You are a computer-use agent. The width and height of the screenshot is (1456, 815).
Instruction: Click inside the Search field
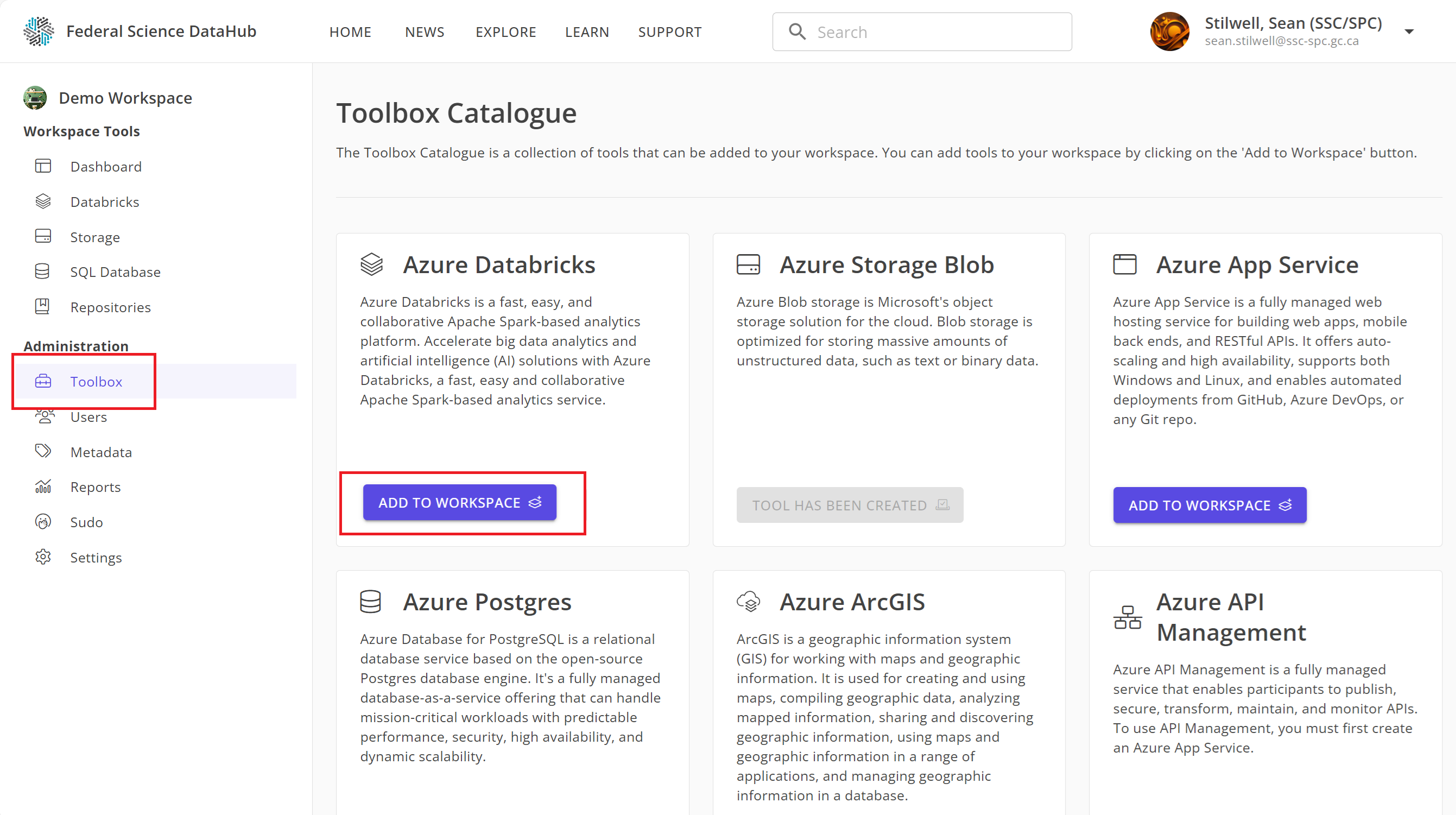point(921,31)
